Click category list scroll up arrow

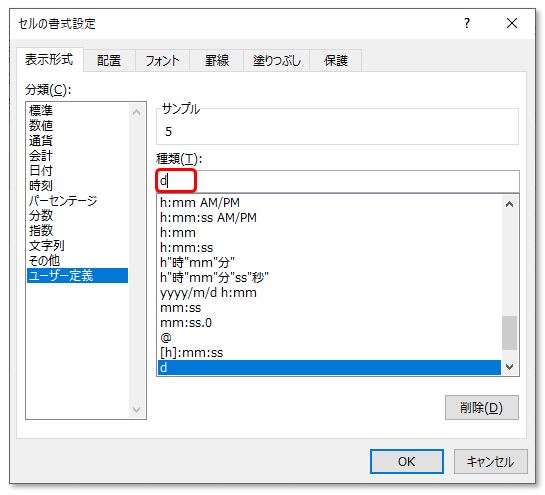(137, 112)
